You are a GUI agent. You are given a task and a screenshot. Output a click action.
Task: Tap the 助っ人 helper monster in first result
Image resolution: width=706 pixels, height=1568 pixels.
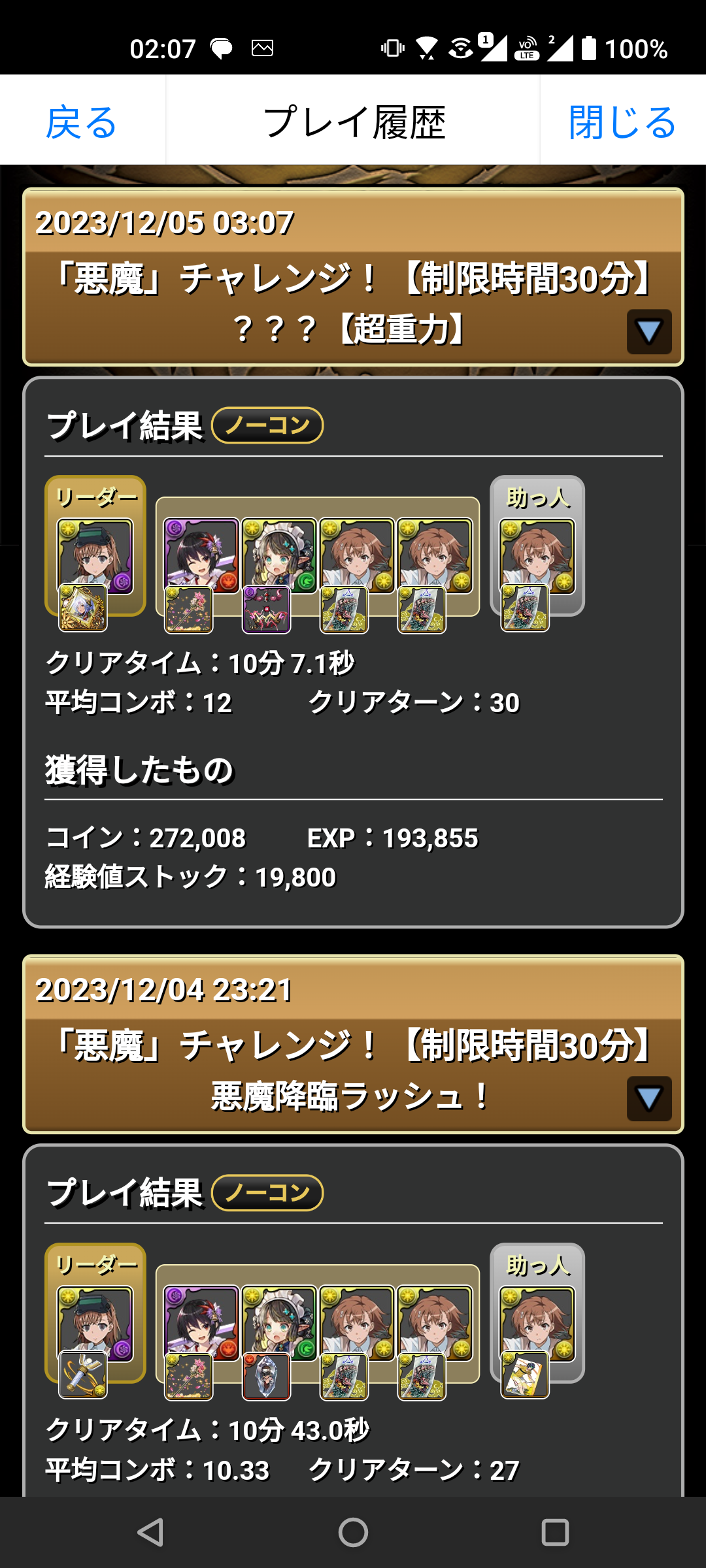[x=537, y=557]
